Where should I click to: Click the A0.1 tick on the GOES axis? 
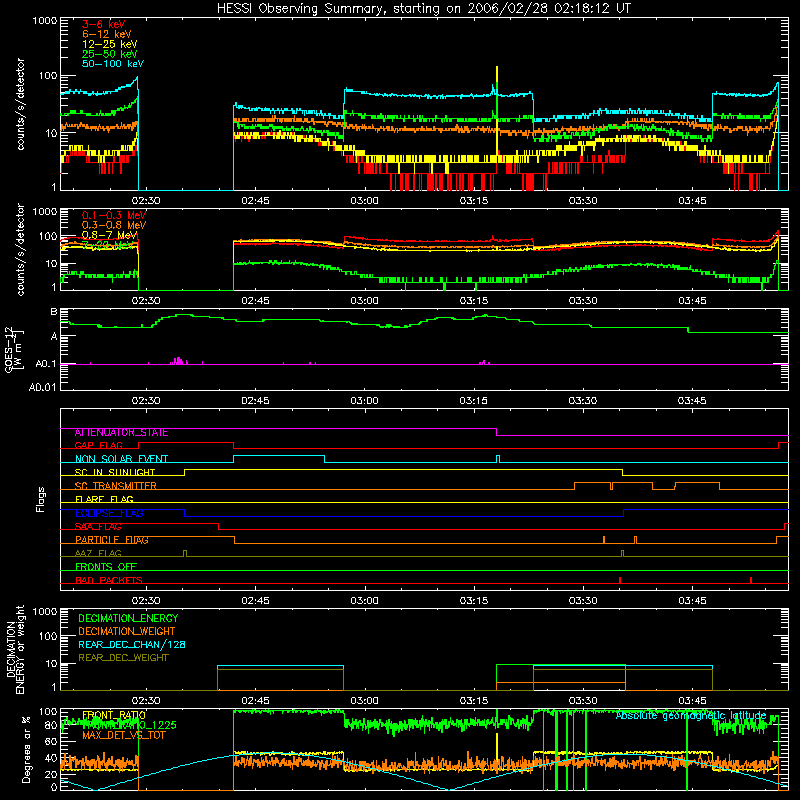46,364
